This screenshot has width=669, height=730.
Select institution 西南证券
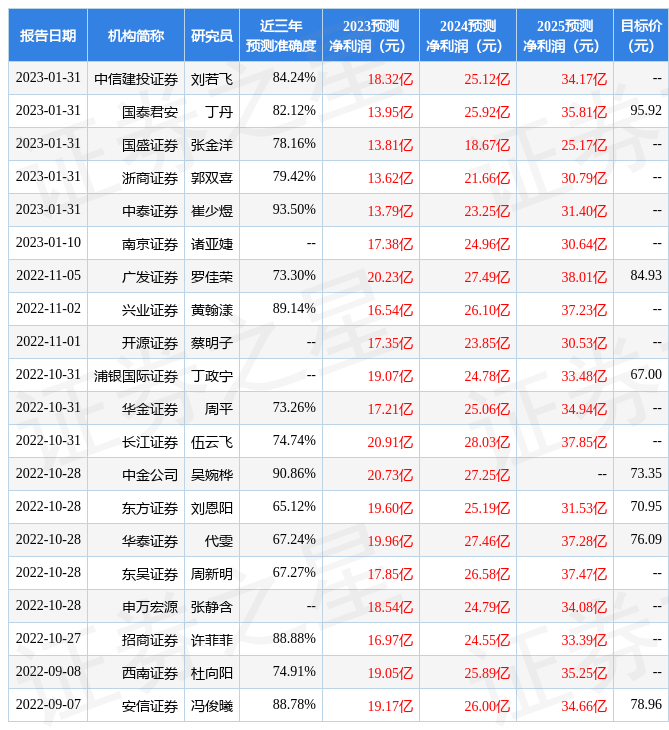coord(150,673)
